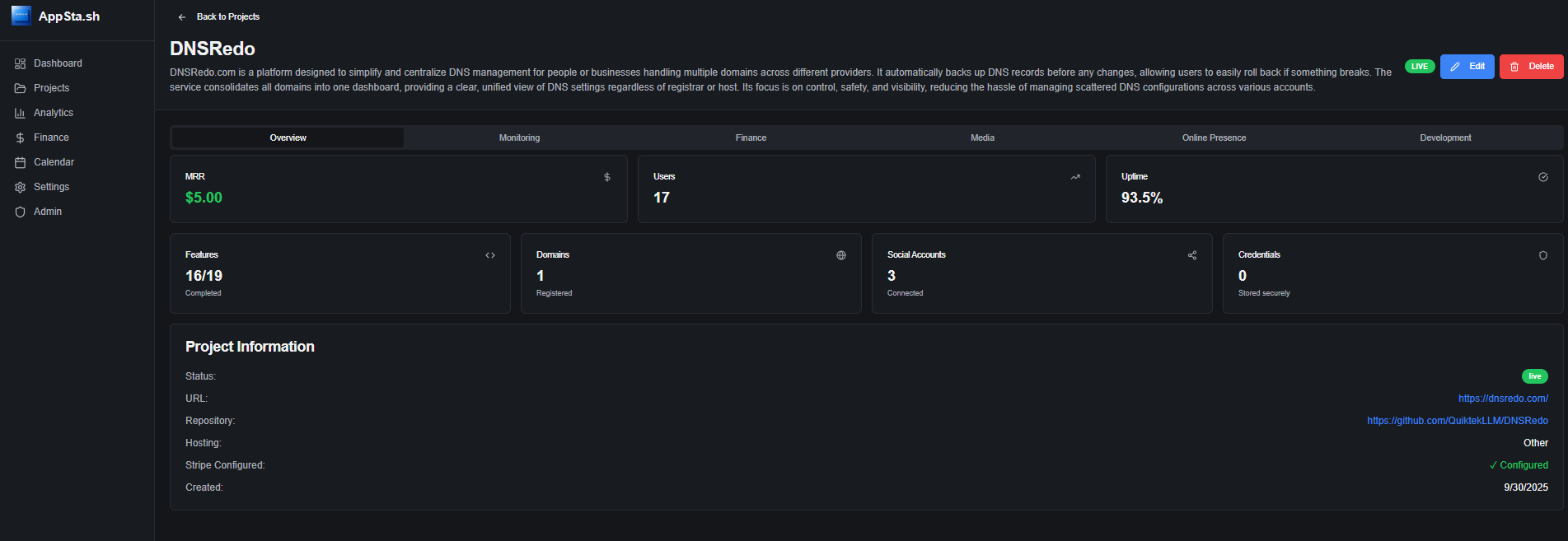Click the Projects folder icon
Viewport: 1568px width, 541px height.
point(21,88)
